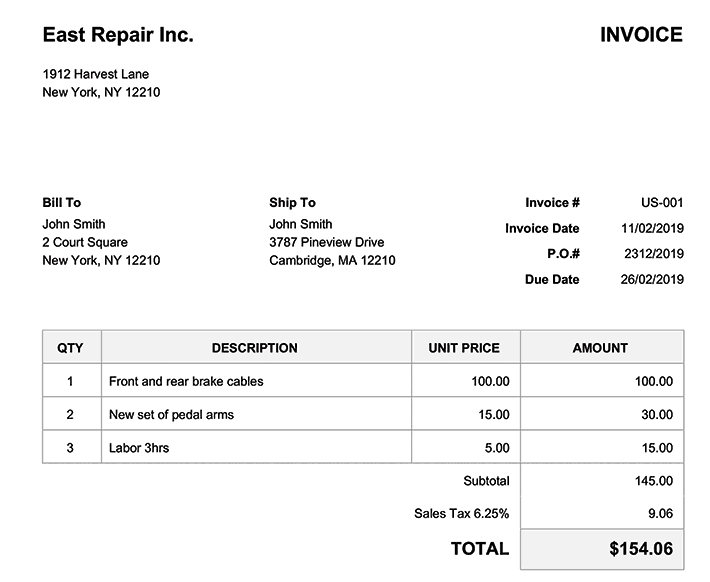The width and height of the screenshot is (710, 582).
Task: Click the P.O.# value 2312/2019
Action: 654,254
